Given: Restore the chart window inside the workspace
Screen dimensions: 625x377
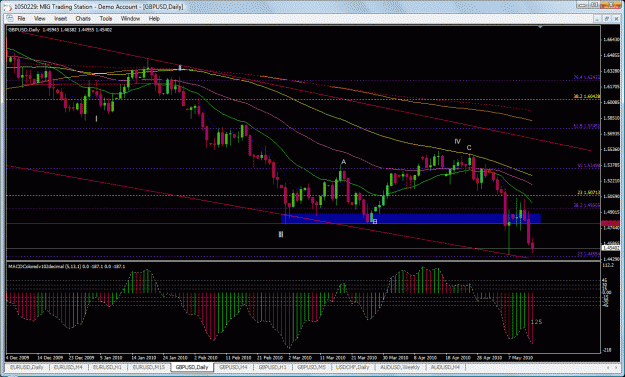Looking at the screenshot, I should click(x=607, y=19).
